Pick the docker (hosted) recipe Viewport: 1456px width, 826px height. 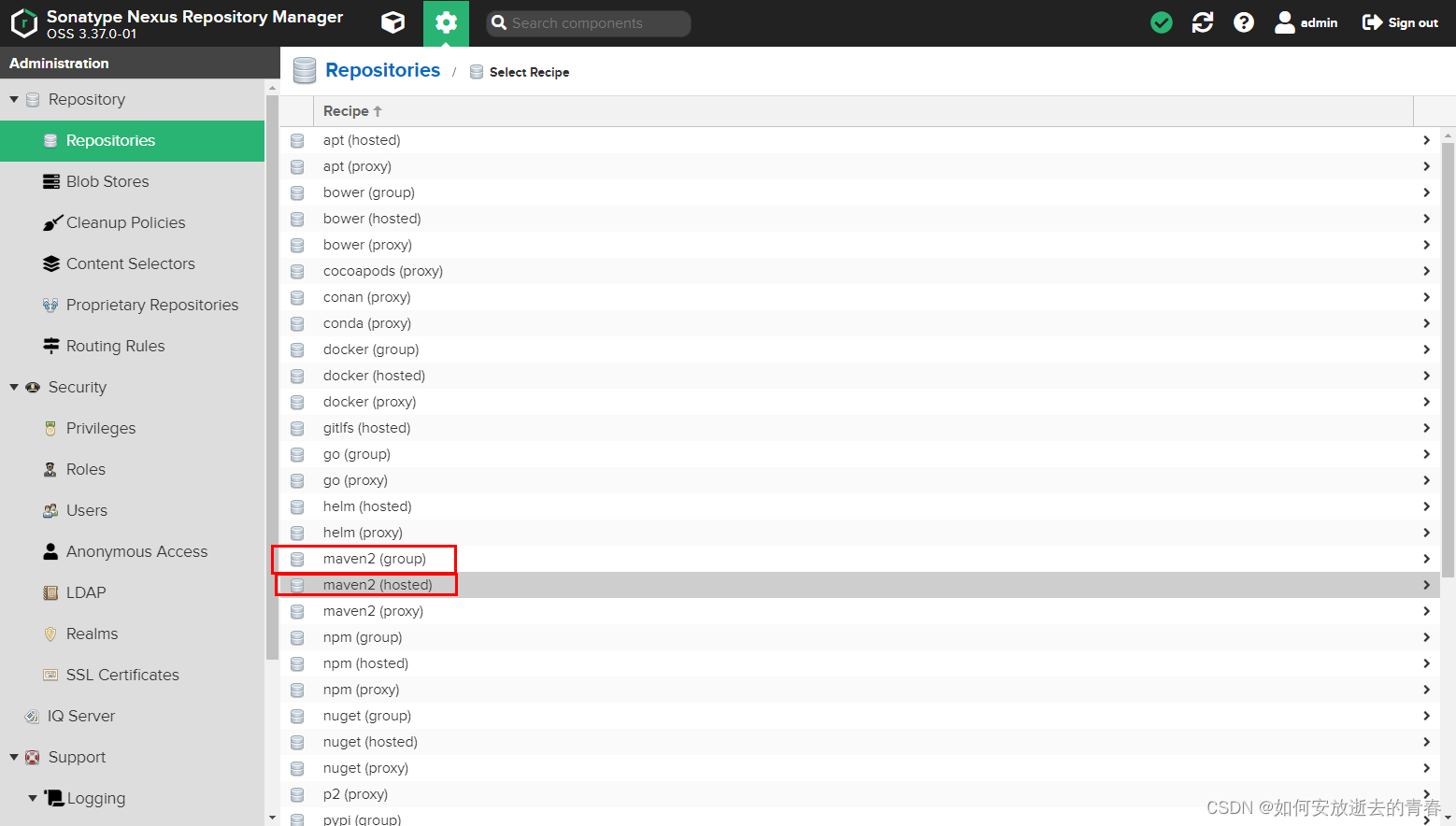(x=860, y=376)
